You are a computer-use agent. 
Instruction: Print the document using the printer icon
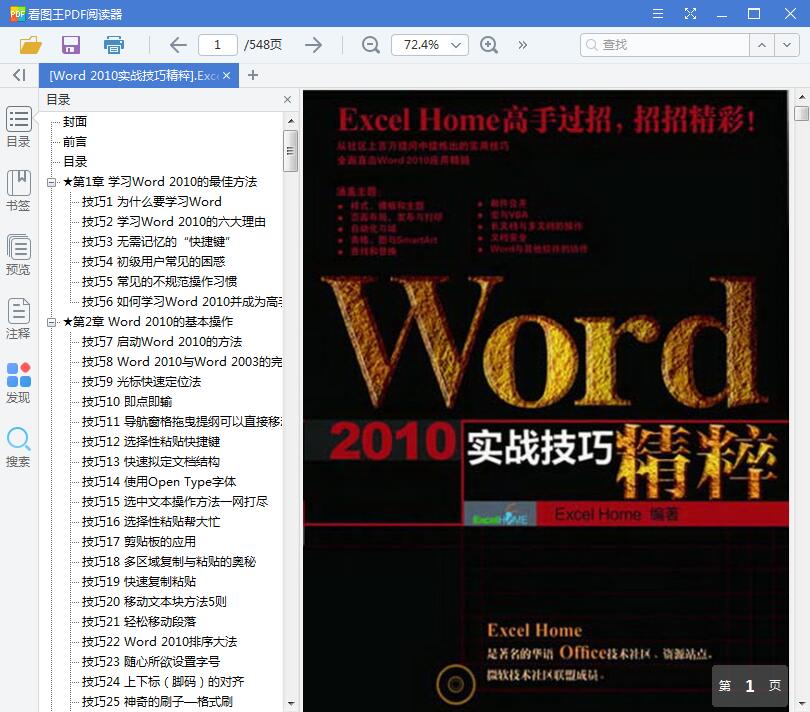click(114, 45)
